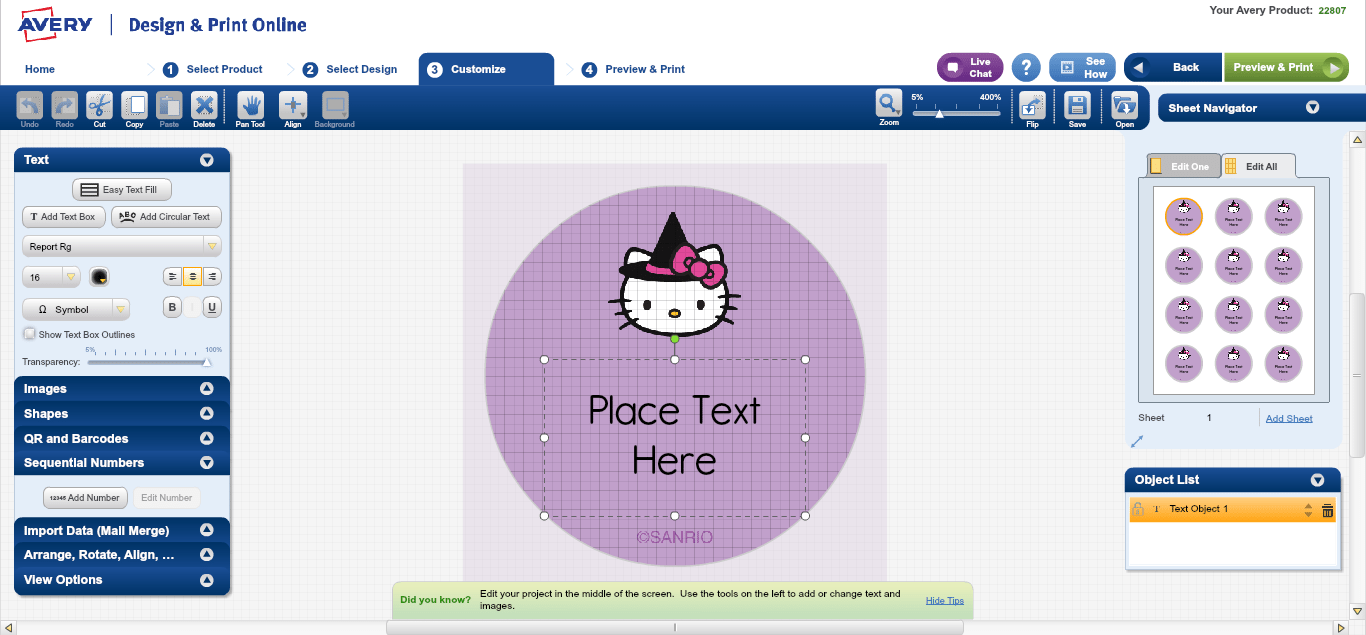Viewport: 1366px width, 635px height.
Task: Open Live Chat
Action: tap(970, 67)
